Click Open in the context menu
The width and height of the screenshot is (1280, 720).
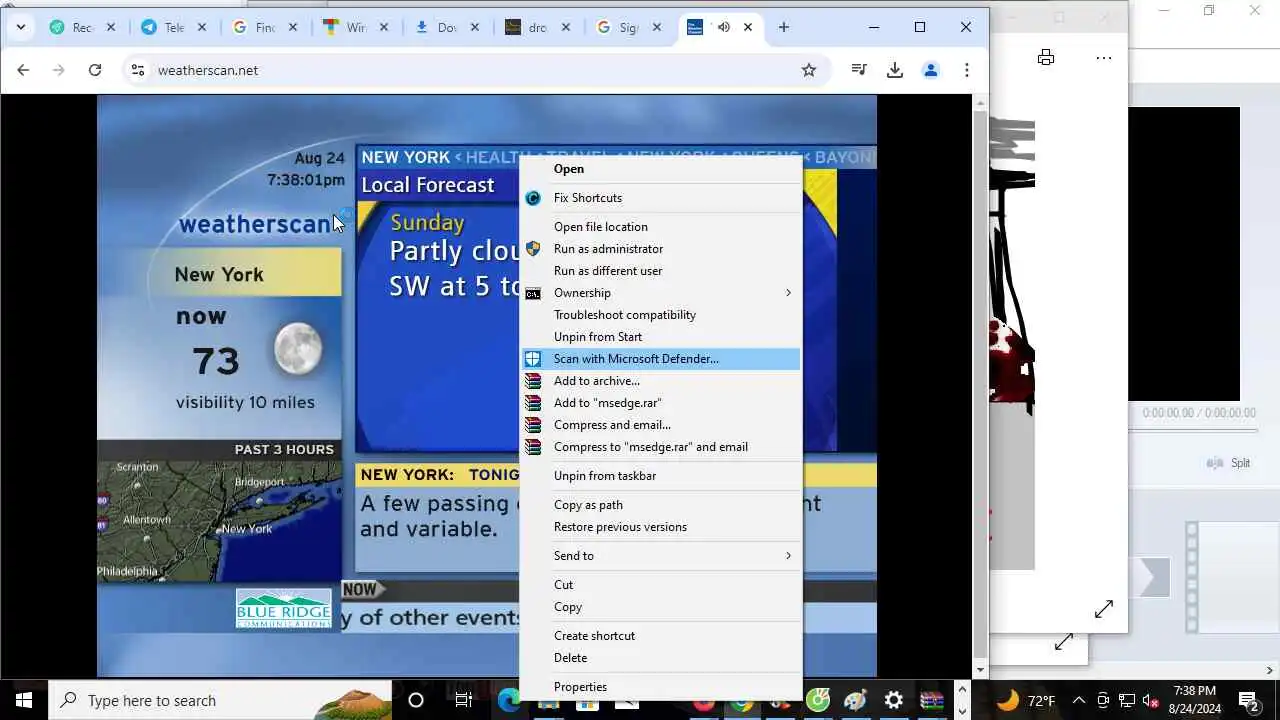[x=569, y=169]
